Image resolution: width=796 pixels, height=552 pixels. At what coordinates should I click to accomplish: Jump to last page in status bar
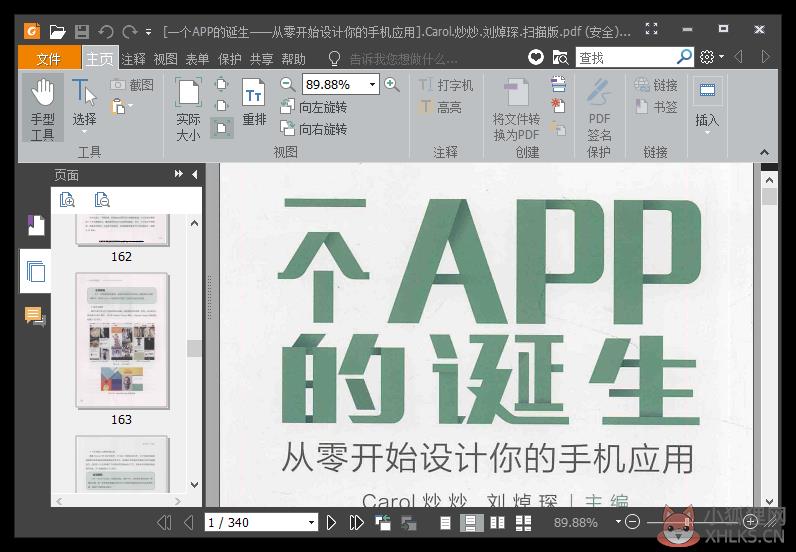point(356,523)
